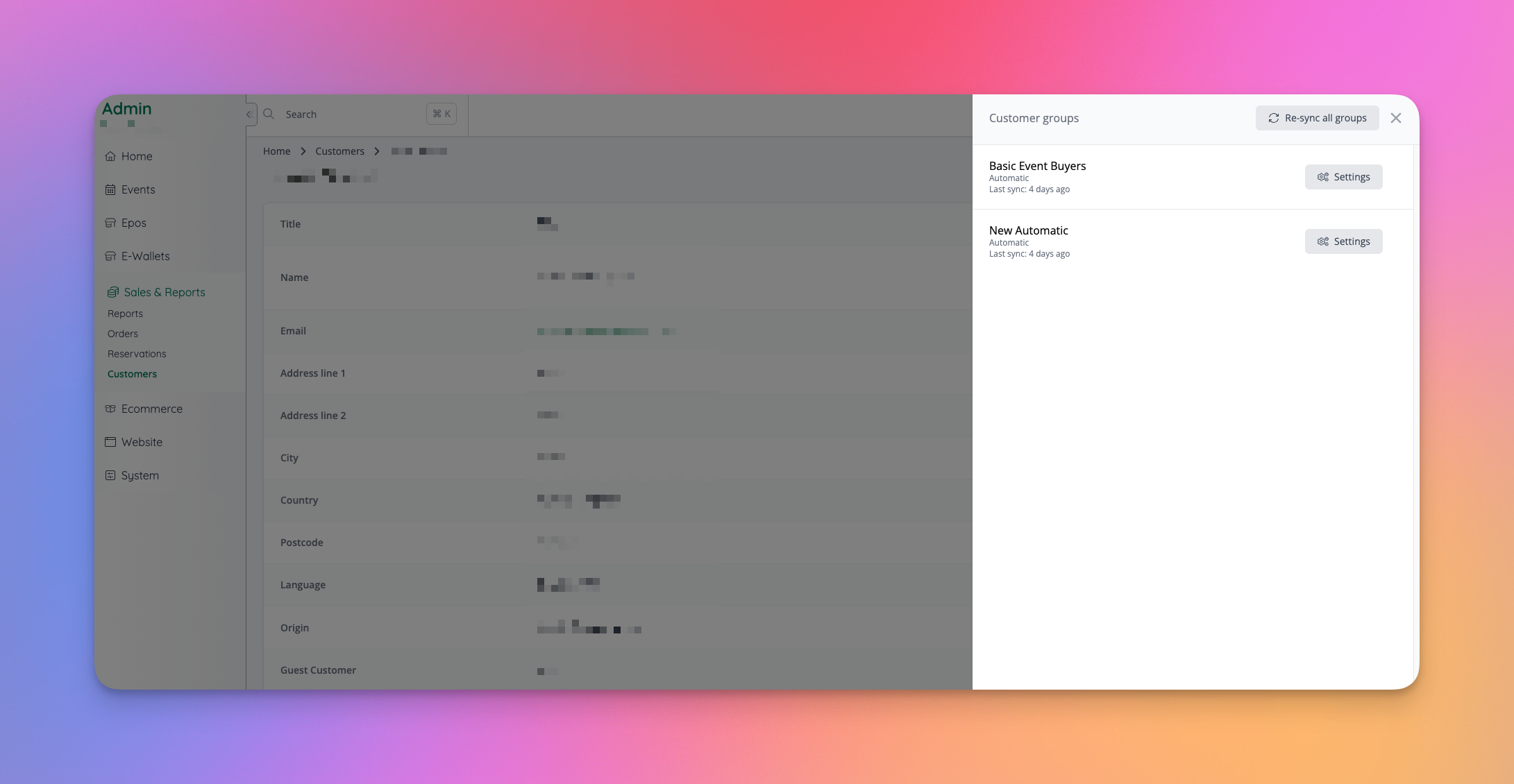Click the Website window icon
This screenshot has height=784, width=1514.
coord(110,442)
